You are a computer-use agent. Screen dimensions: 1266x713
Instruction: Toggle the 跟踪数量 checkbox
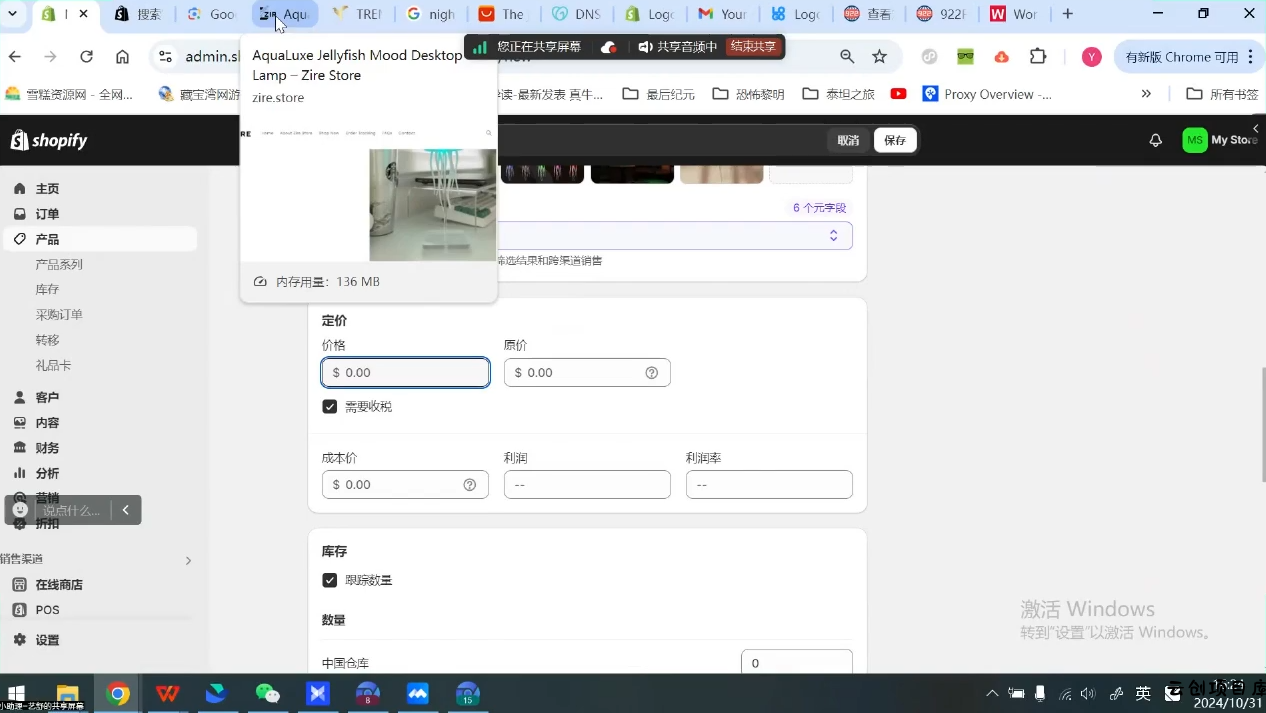coord(330,580)
